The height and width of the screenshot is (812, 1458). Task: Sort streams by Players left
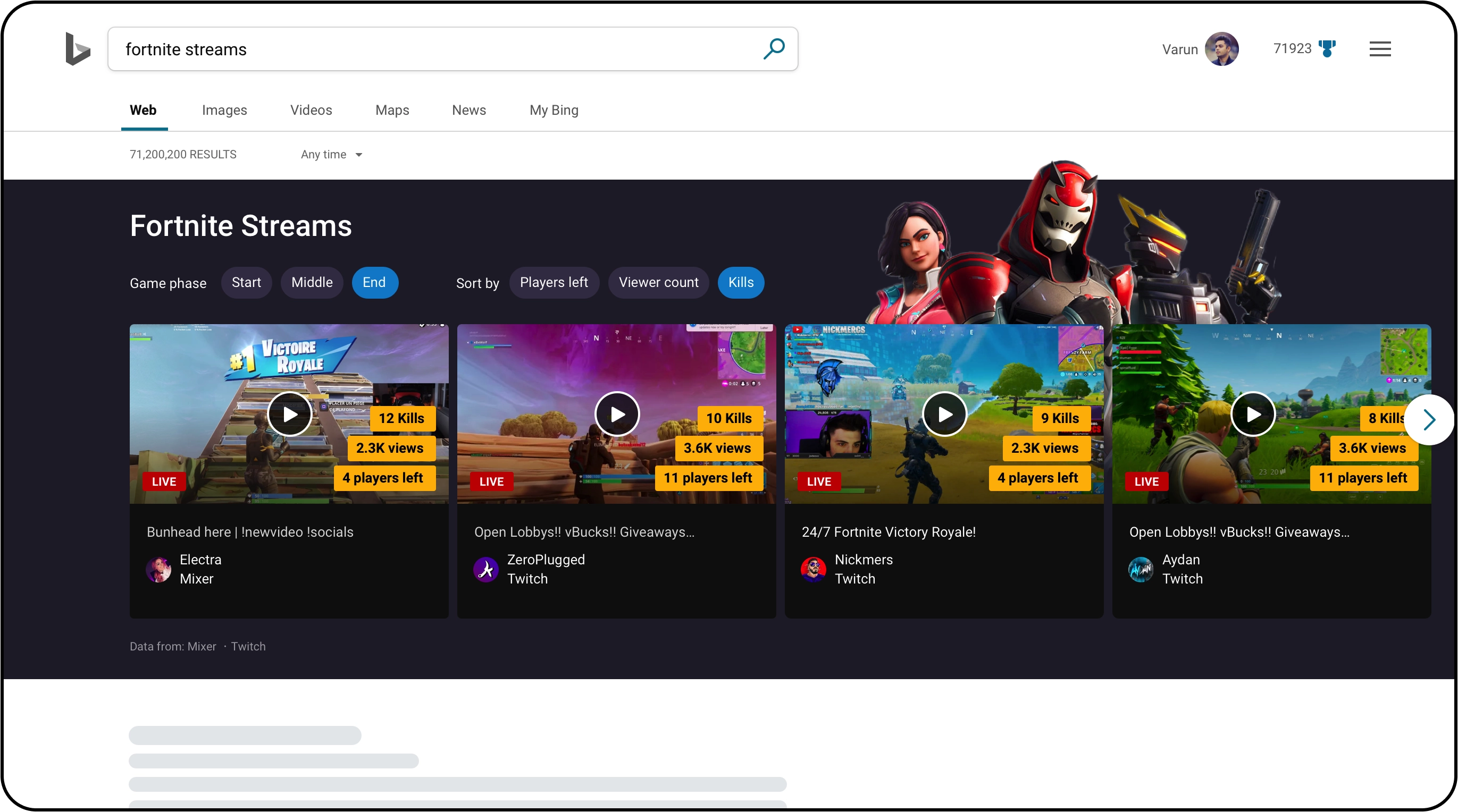[x=554, y=282]
